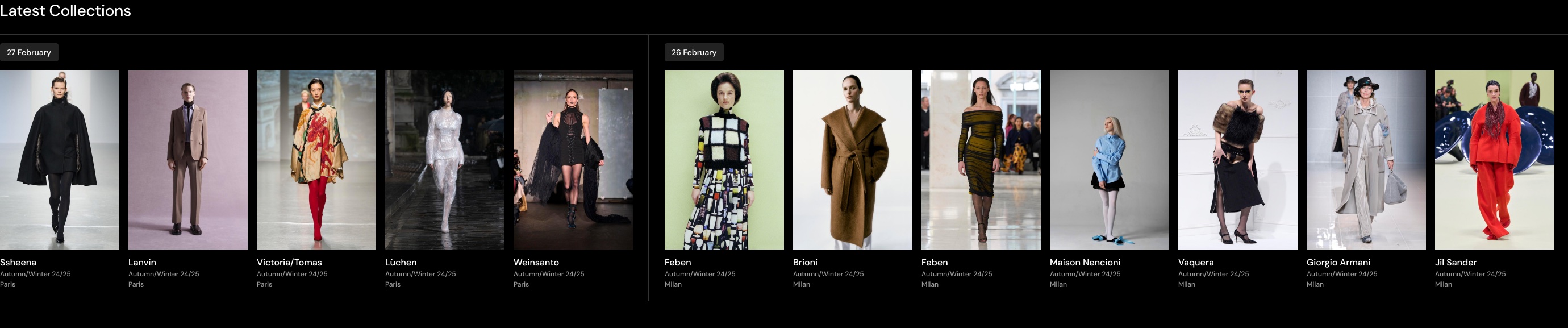1568x328 pixels.
Task: Click the Ssheena designer name link
Action: pos(18,262)
